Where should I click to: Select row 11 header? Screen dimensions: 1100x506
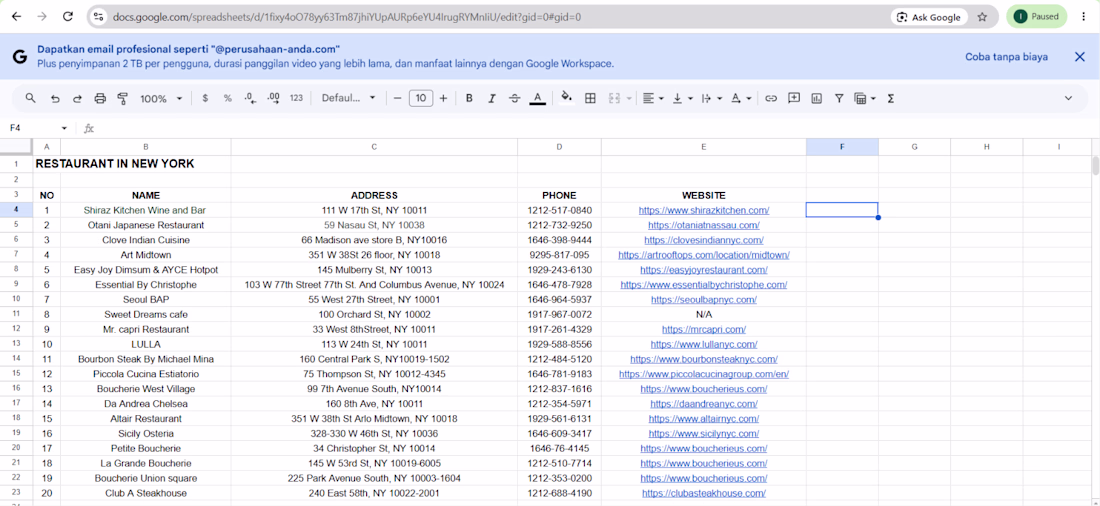[15, 314]
